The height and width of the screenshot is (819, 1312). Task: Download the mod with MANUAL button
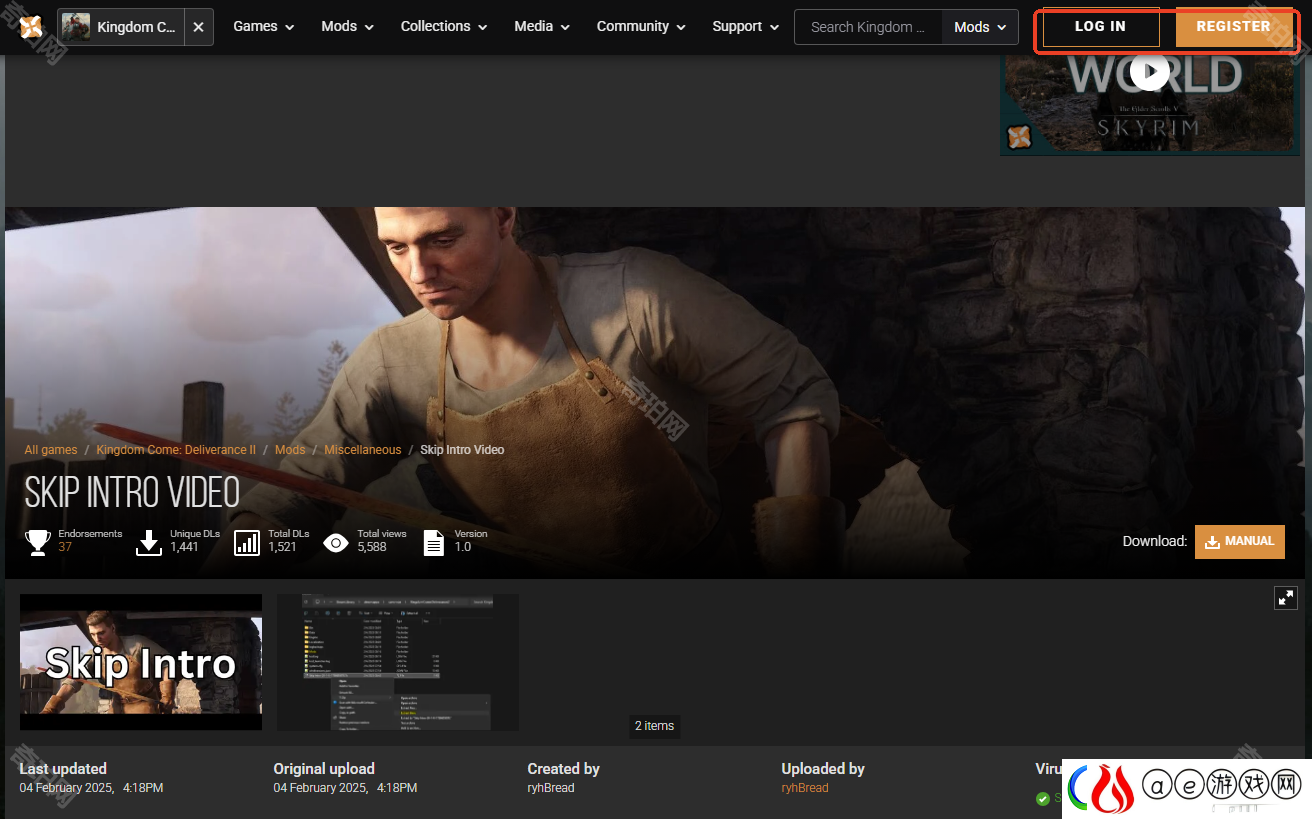[1240, 542]
